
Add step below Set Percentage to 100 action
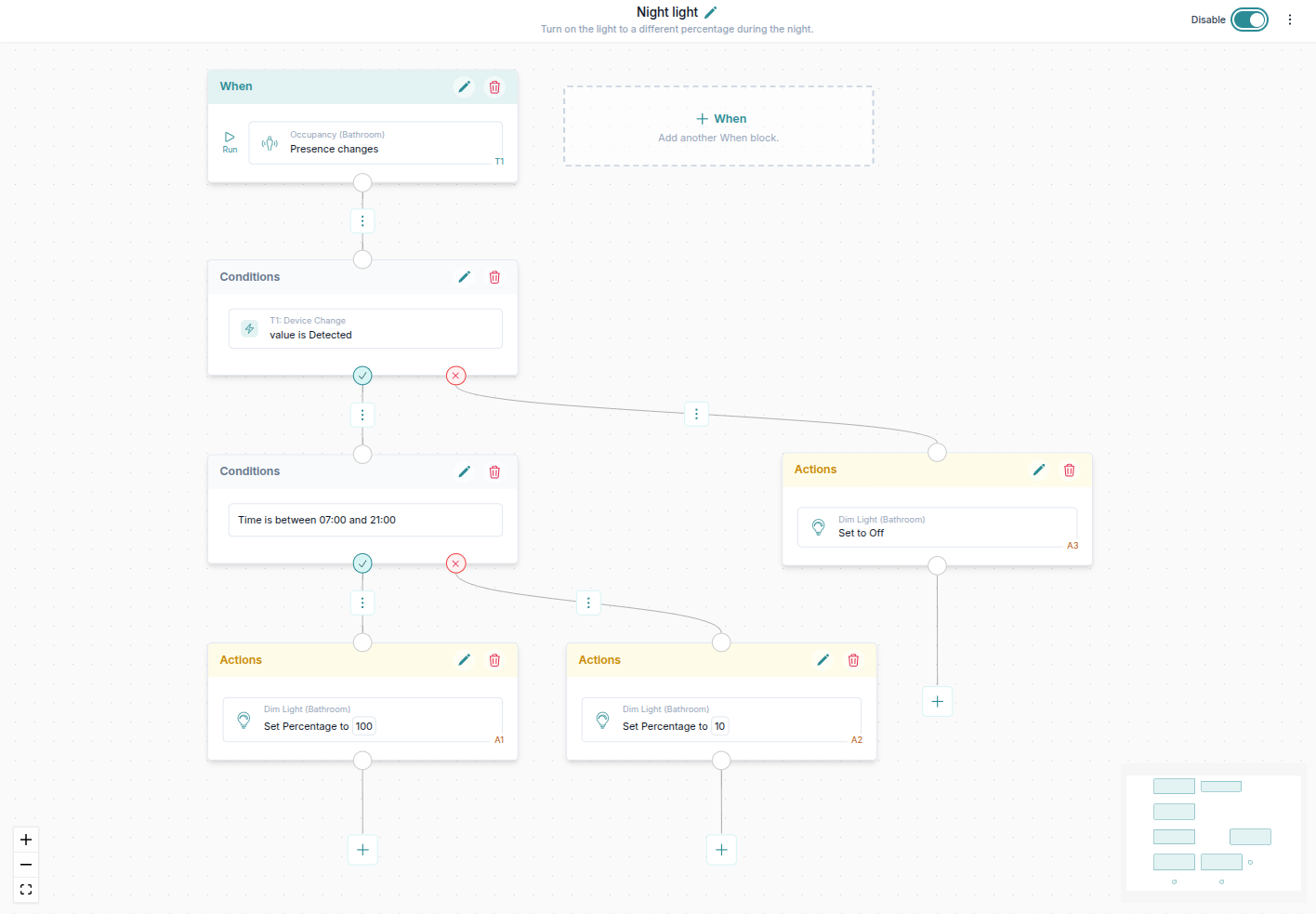click(362, 850)
